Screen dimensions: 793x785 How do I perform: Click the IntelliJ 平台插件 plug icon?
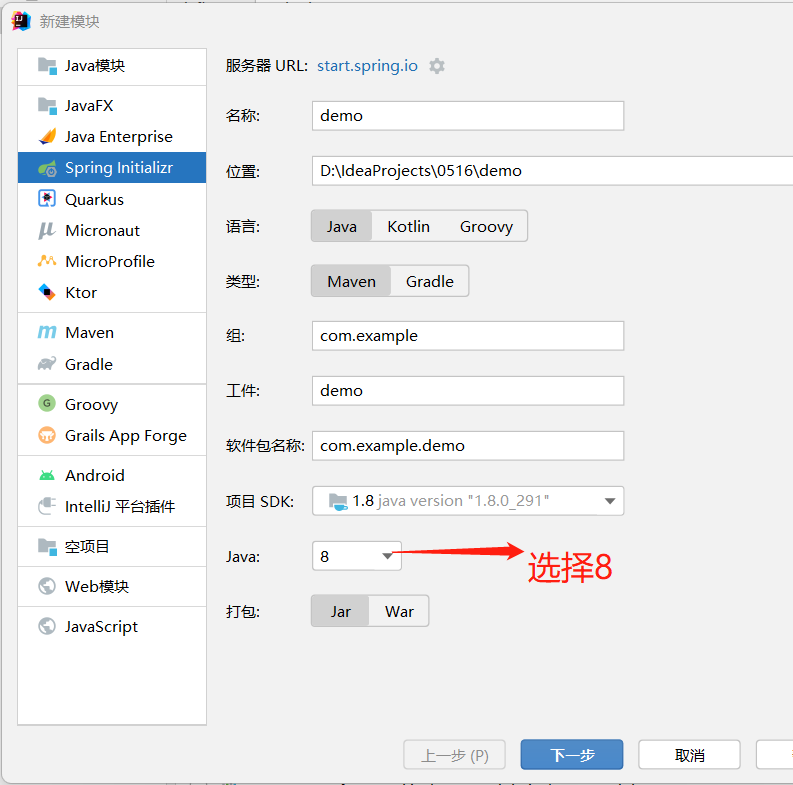pyautogui.click(x=47, y=506)
